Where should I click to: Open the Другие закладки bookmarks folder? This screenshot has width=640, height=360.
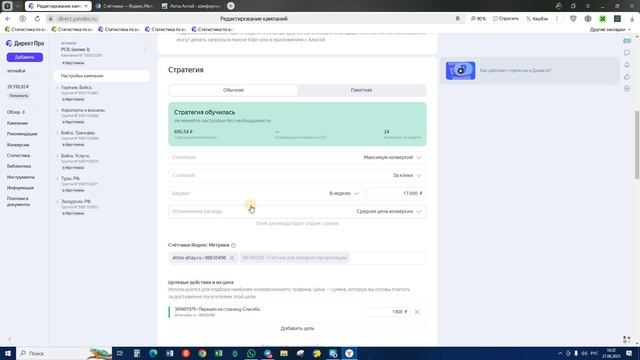610,29
